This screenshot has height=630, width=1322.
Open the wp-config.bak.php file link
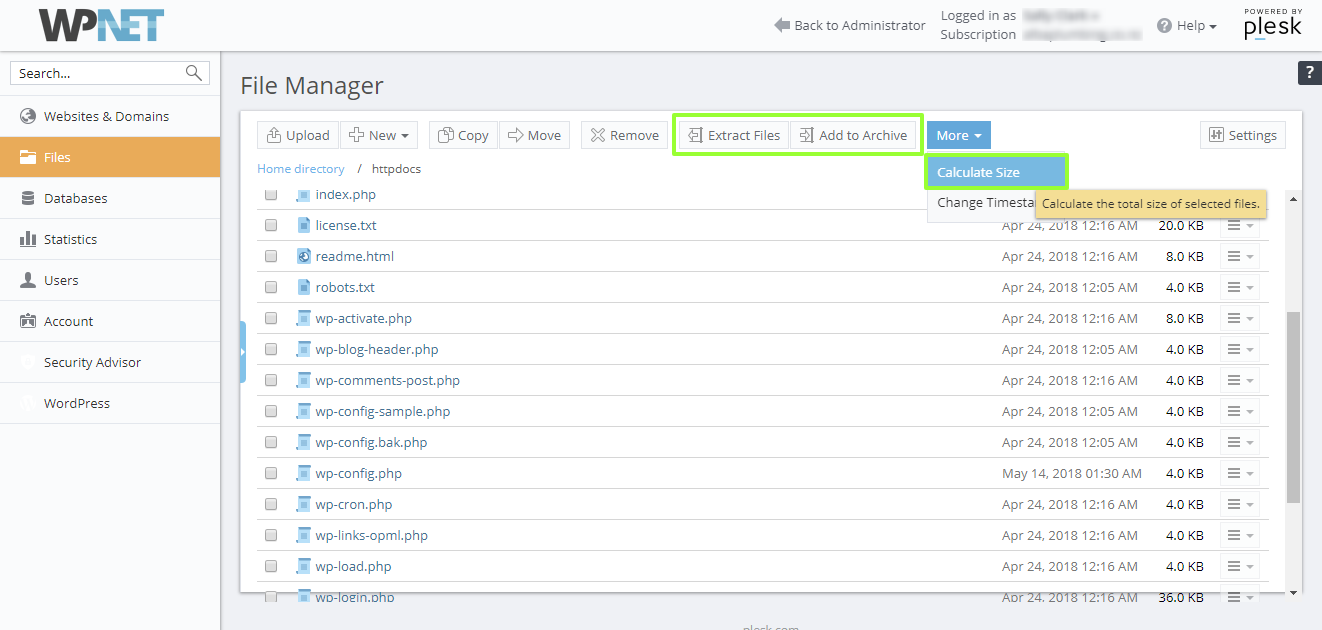[371, 442]
